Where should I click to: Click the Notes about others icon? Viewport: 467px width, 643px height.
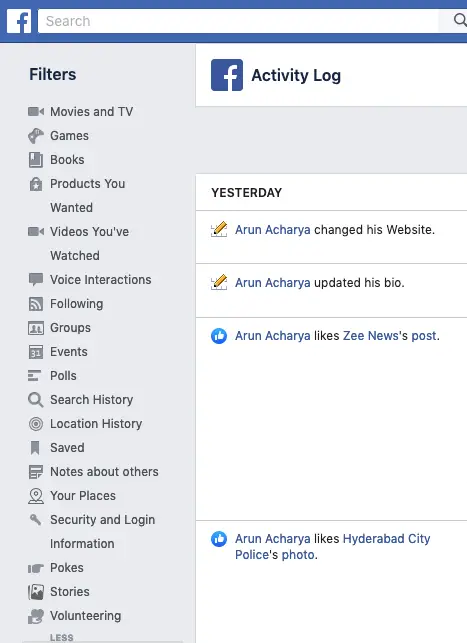[x=36, y=472]
